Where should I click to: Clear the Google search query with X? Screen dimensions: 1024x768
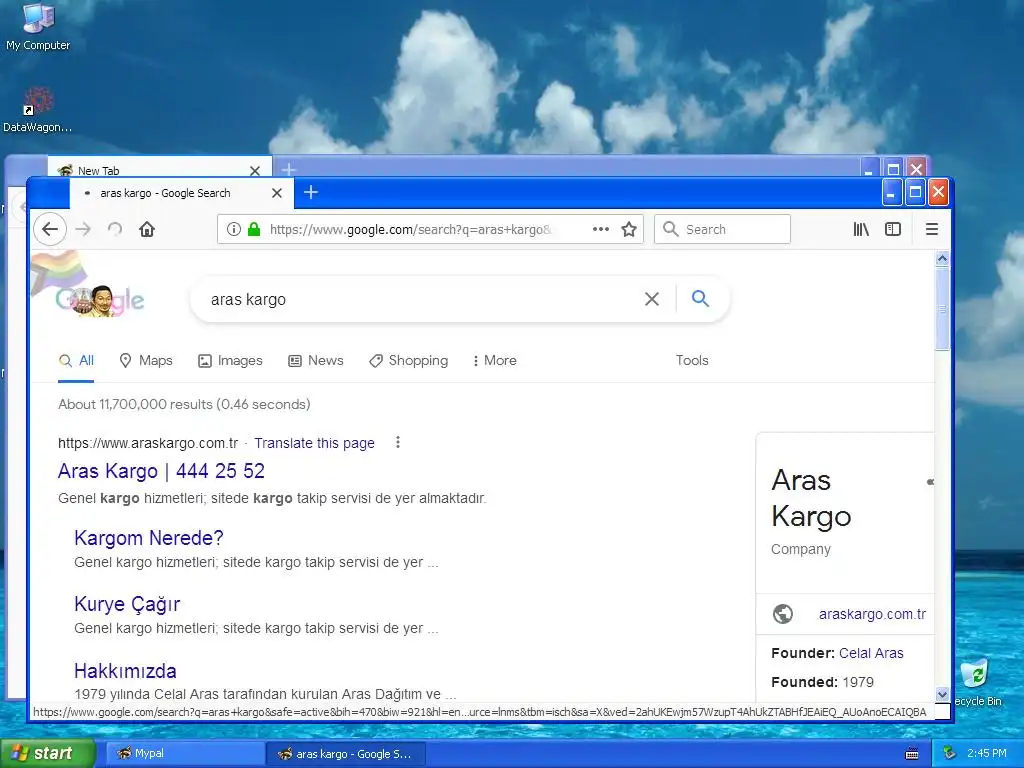pos(652,299)
